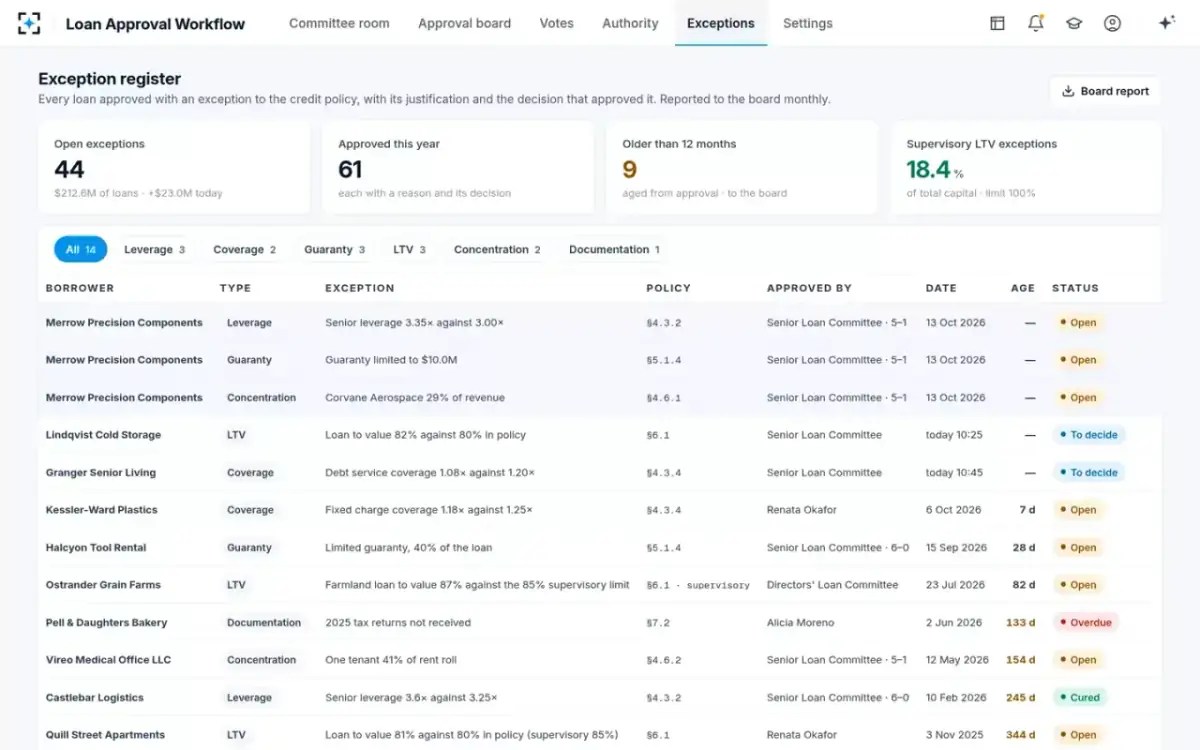Filter by Coverage exceptions
This screenshot has width=1200, height=750.
(244, 250)
